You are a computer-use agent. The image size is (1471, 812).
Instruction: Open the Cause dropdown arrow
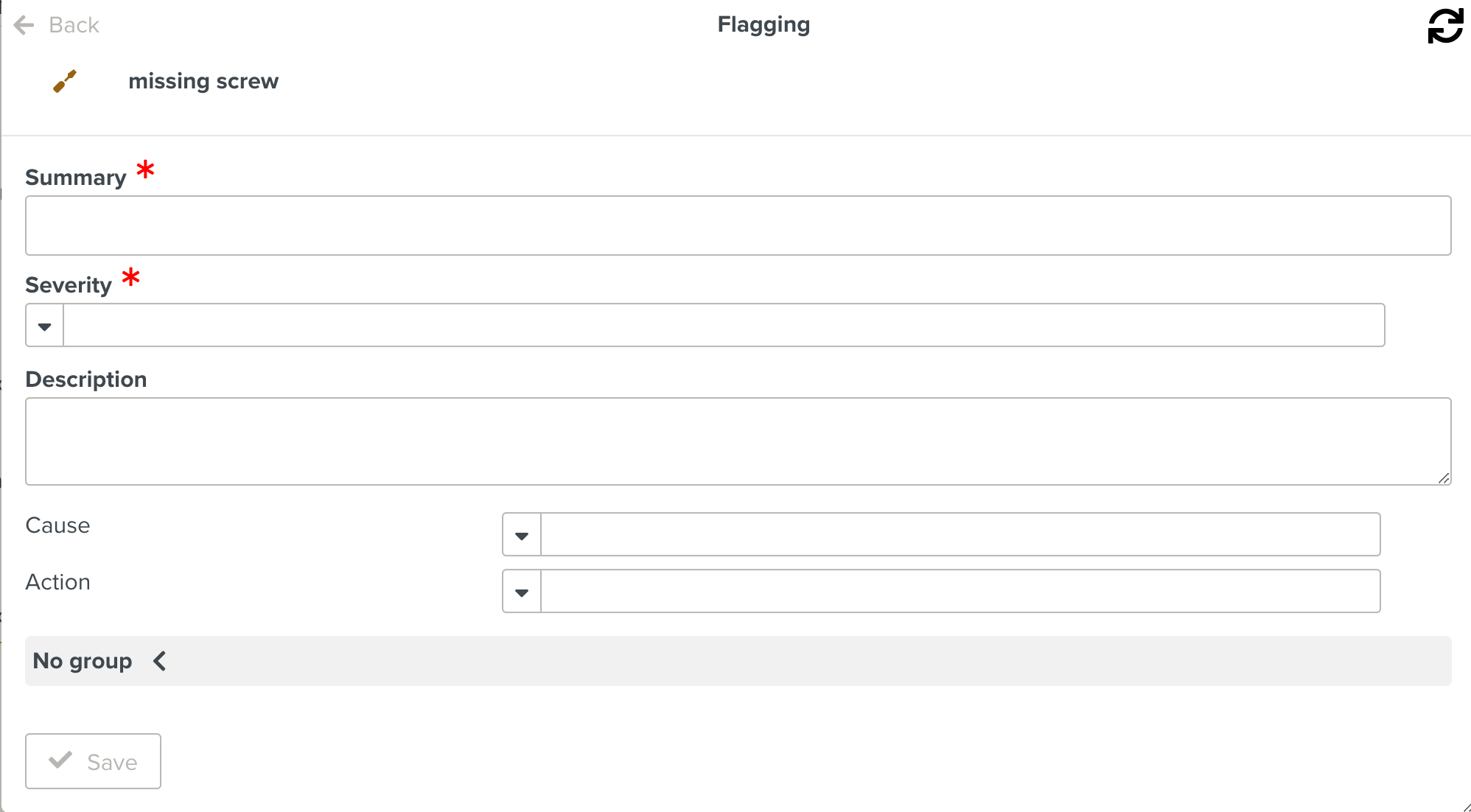[522, 535]
